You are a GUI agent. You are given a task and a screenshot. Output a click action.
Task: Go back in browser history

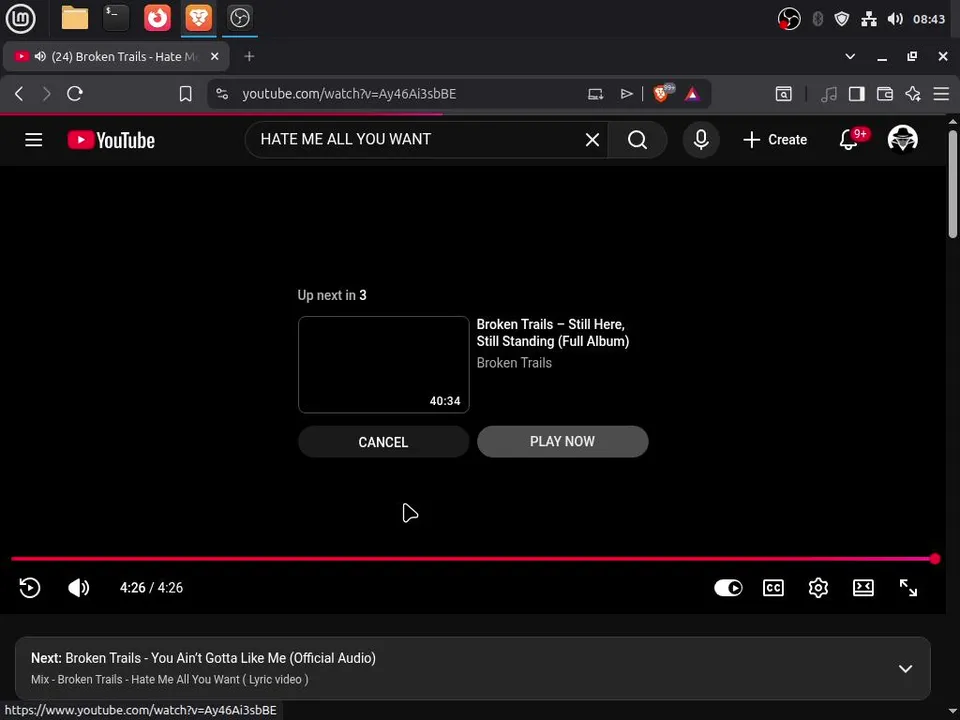[19, 94]
